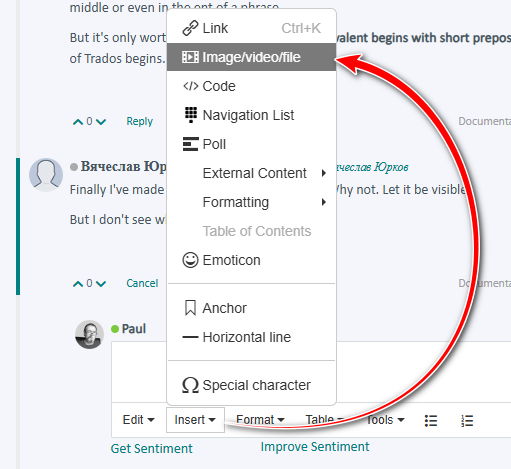Click the Reply link
The width and height of the screenshot is (511, 469).
pyautogui.click(x=139, y=121)
